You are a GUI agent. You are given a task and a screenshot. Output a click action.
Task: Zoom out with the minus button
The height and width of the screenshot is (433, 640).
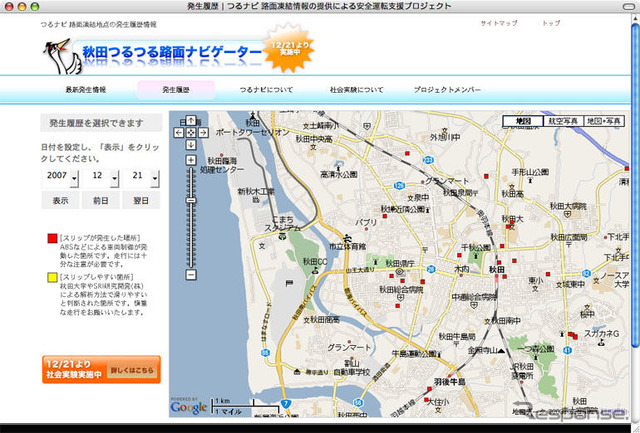(191, 275)
